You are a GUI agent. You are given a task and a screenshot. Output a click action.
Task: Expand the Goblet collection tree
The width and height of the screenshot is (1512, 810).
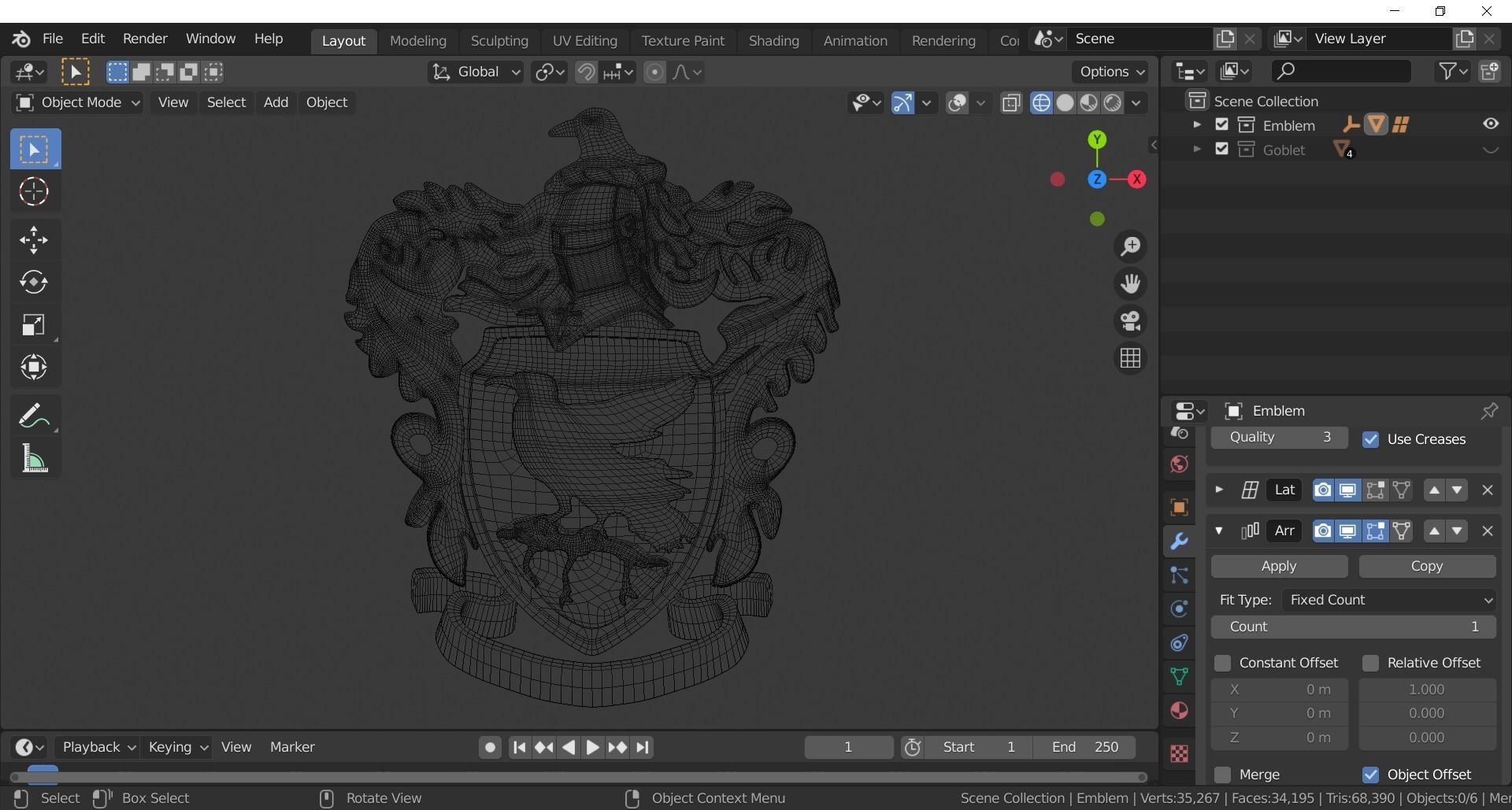(1196, 149)
